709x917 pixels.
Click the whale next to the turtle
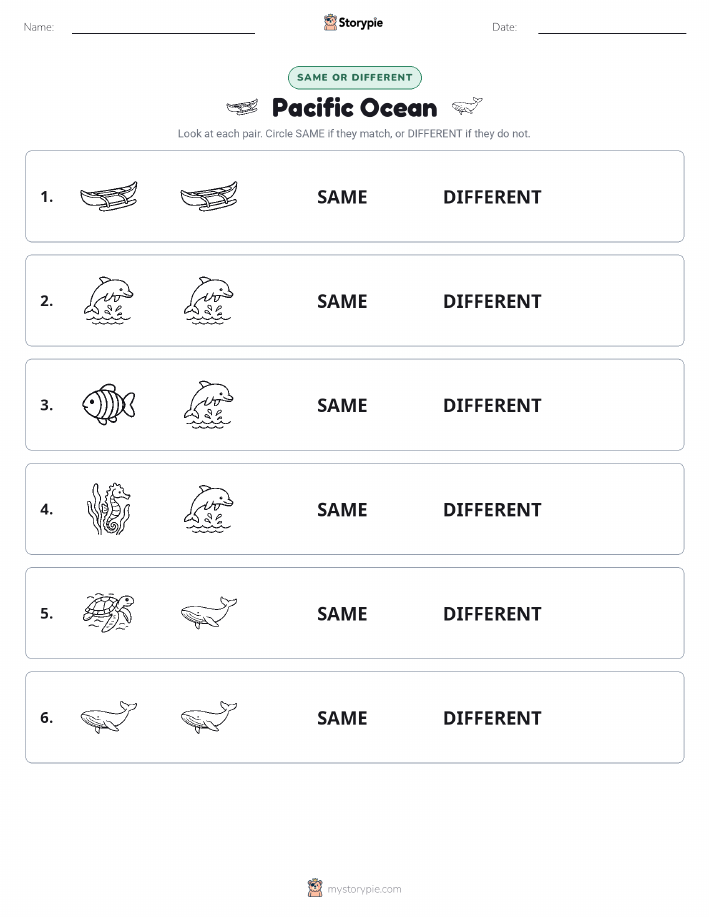(x=209, y=612)
